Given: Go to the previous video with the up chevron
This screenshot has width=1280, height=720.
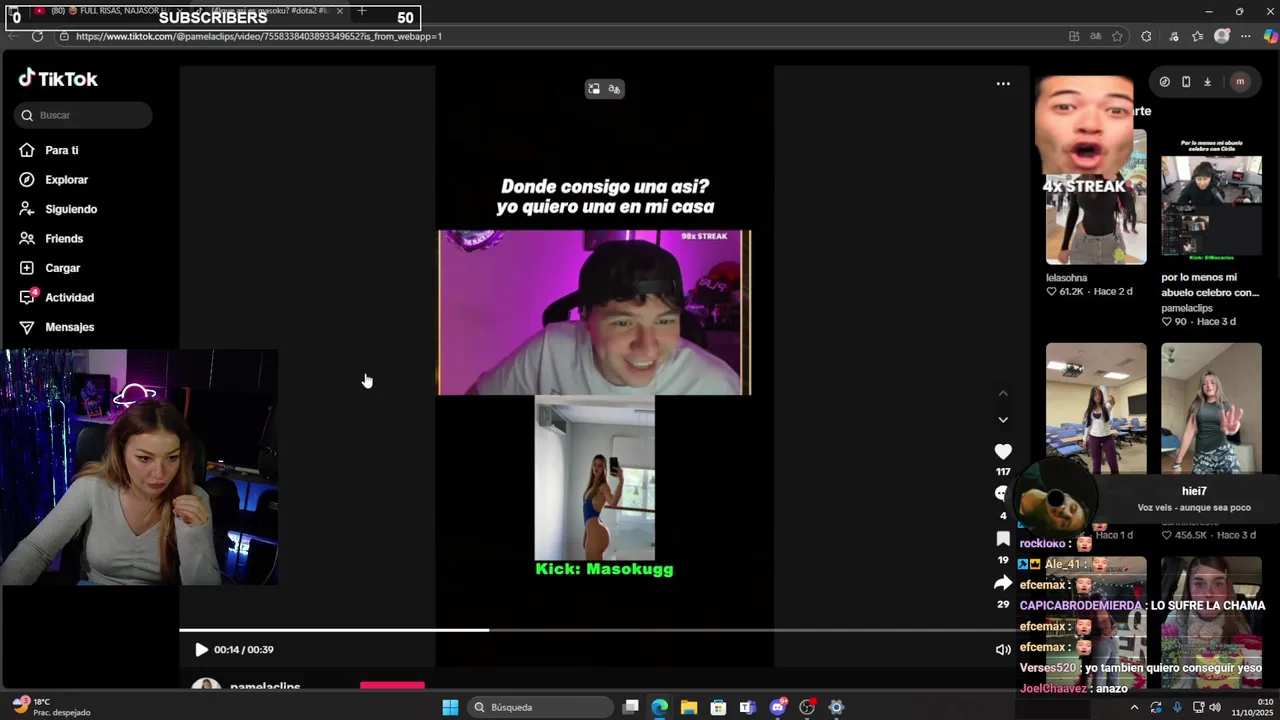Looking at the screenshot, I should (1003, 393).
